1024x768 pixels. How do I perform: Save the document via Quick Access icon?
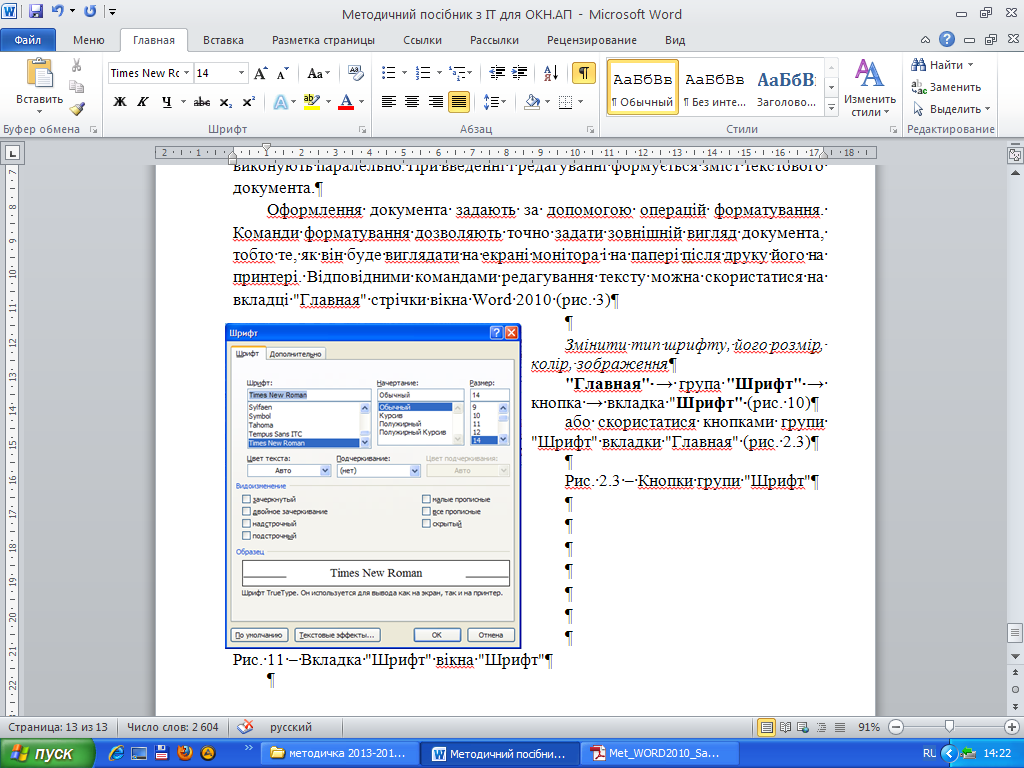(35, 11)
